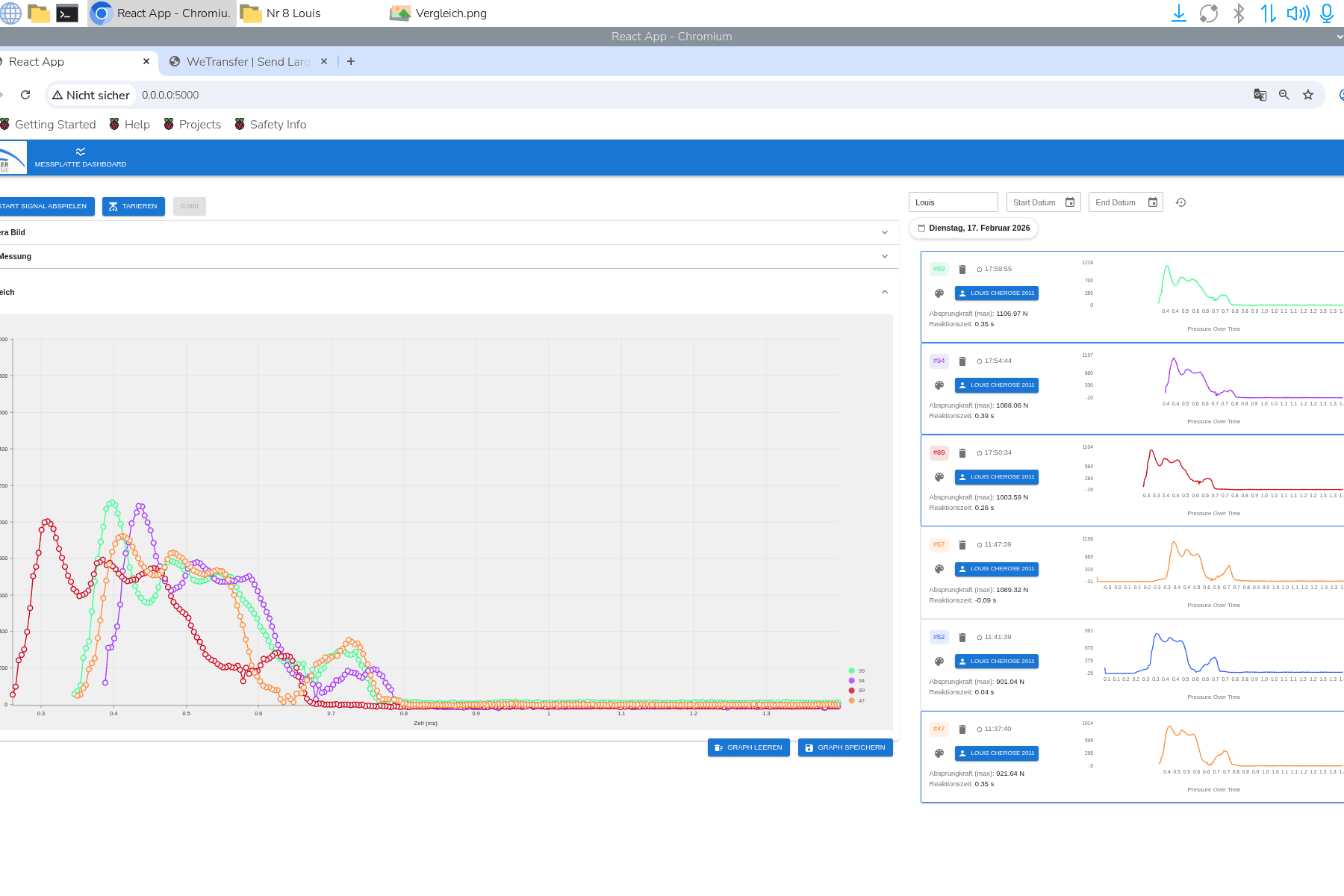The width and height of the screenshot is (1344, 896).
Task: Click trash icon for measurement #89
Action: (x=962, y=453)
